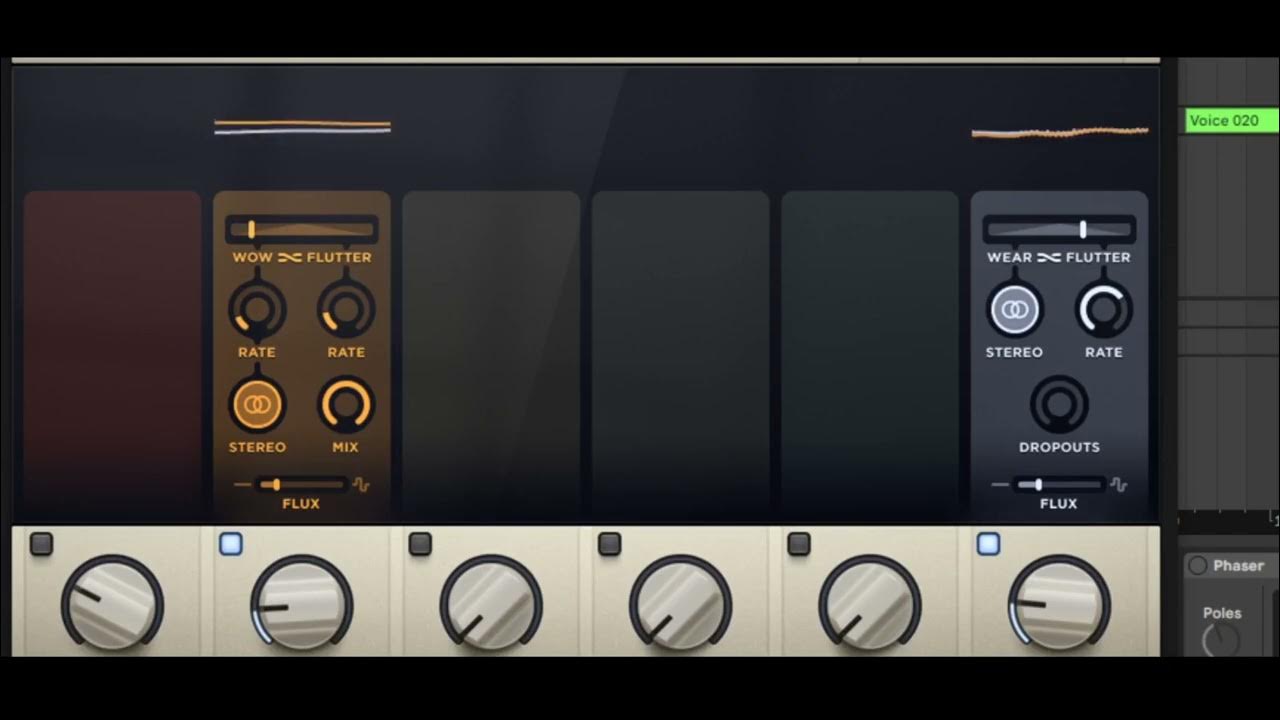Enable the fifth module's power checkbox

798,544
